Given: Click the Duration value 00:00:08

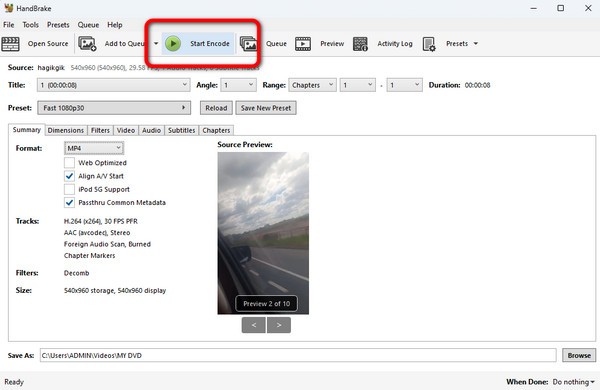Looking at the screenshot, I should click(x=478, y=85).
